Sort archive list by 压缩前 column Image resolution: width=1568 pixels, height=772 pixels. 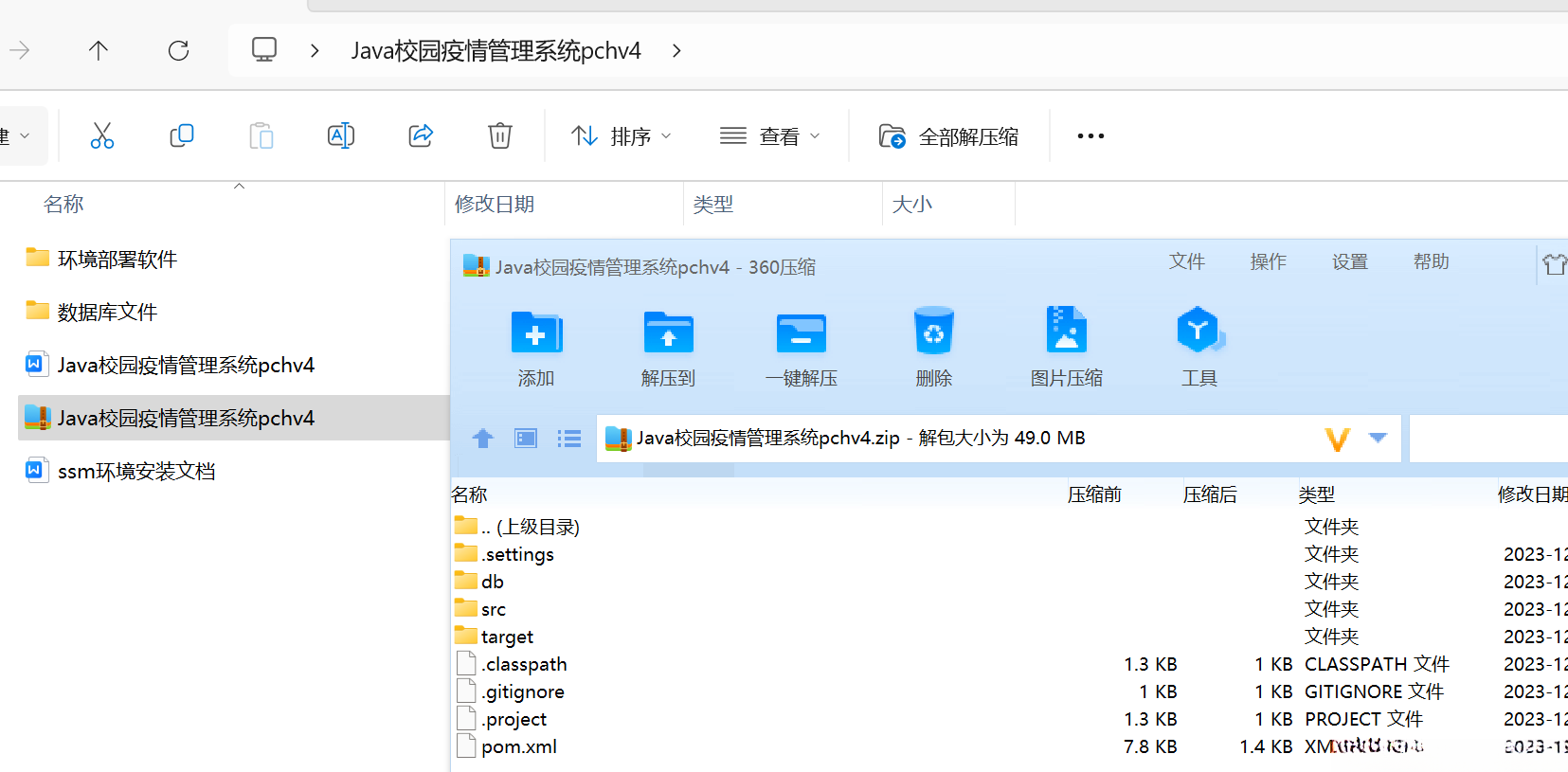[x=1094, y=494]
